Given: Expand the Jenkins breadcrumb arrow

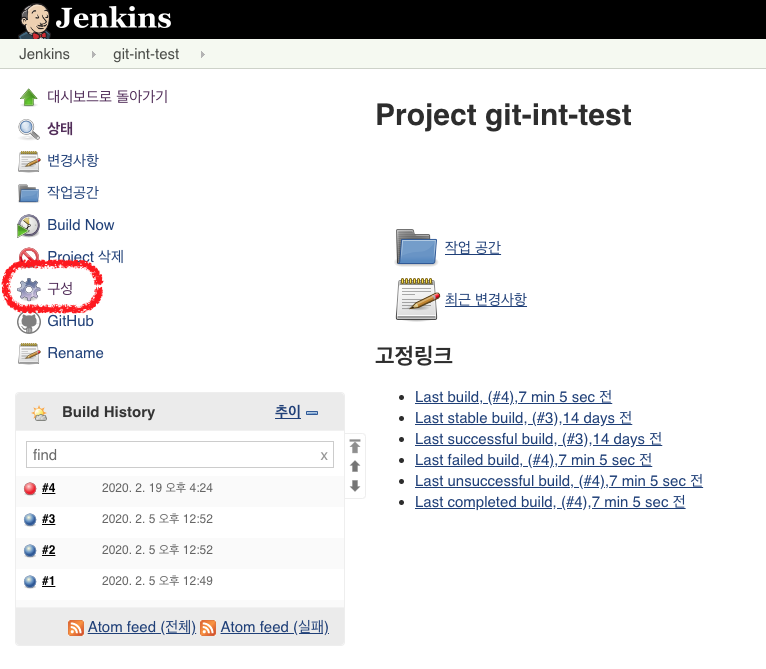Looking at the screenshot, I should [x=93, y=54].
